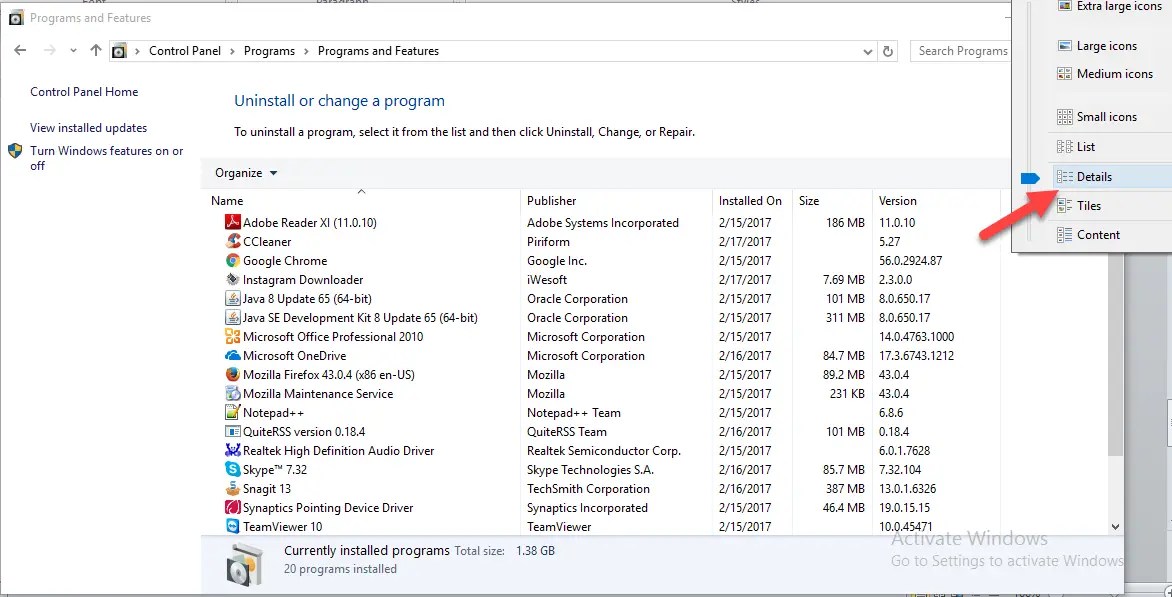1172x597 pixels.
Task: Click the refresh icon in the address bar
Action: point(888,50)
